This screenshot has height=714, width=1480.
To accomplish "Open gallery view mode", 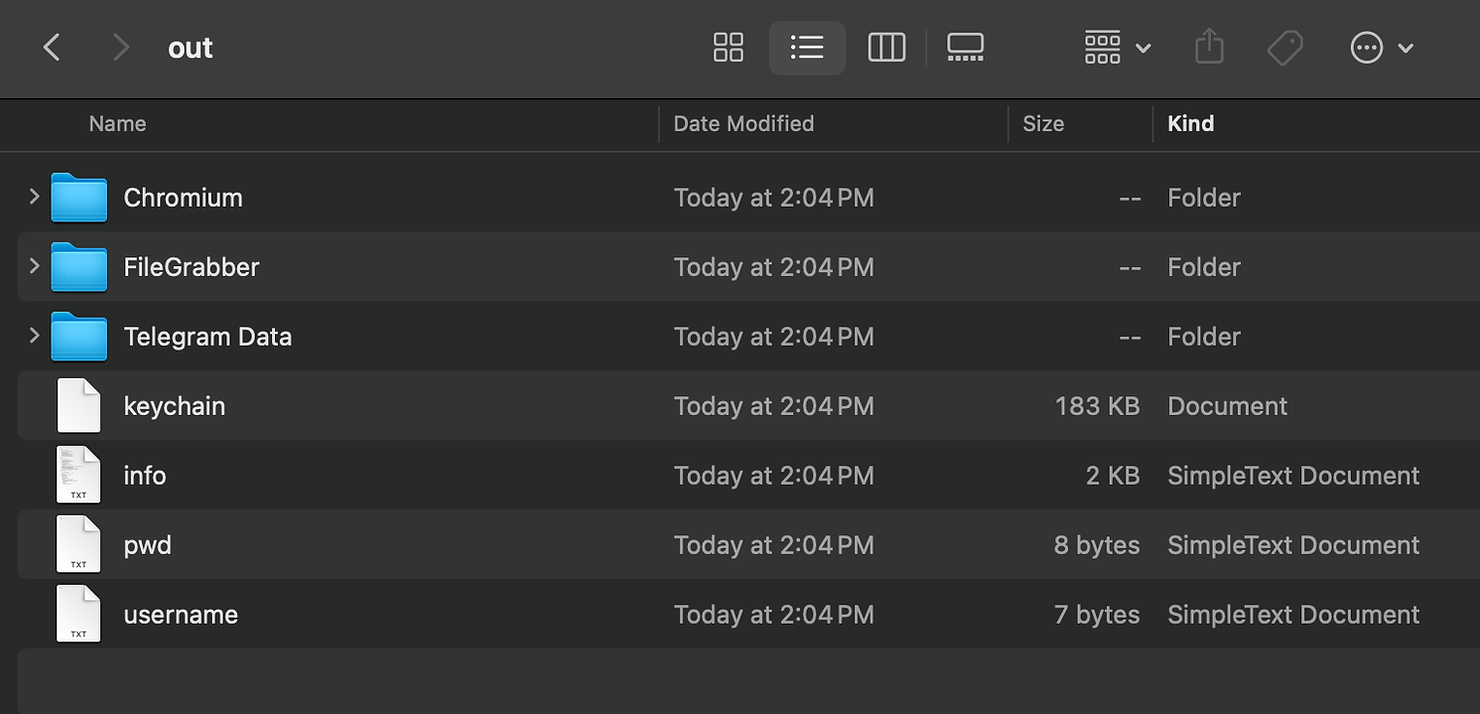I will pos(964,47).
